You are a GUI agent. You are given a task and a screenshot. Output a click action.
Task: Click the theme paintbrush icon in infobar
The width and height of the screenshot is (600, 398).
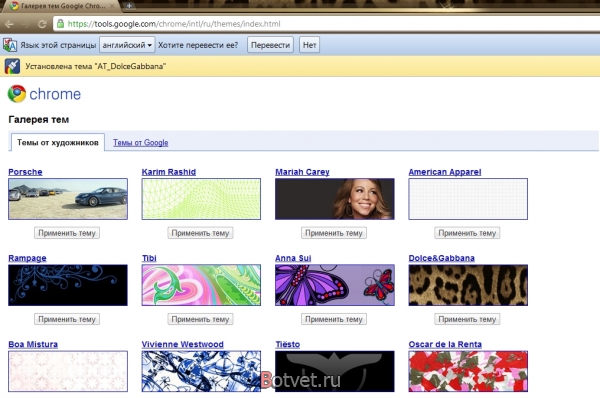pos(12,66)
